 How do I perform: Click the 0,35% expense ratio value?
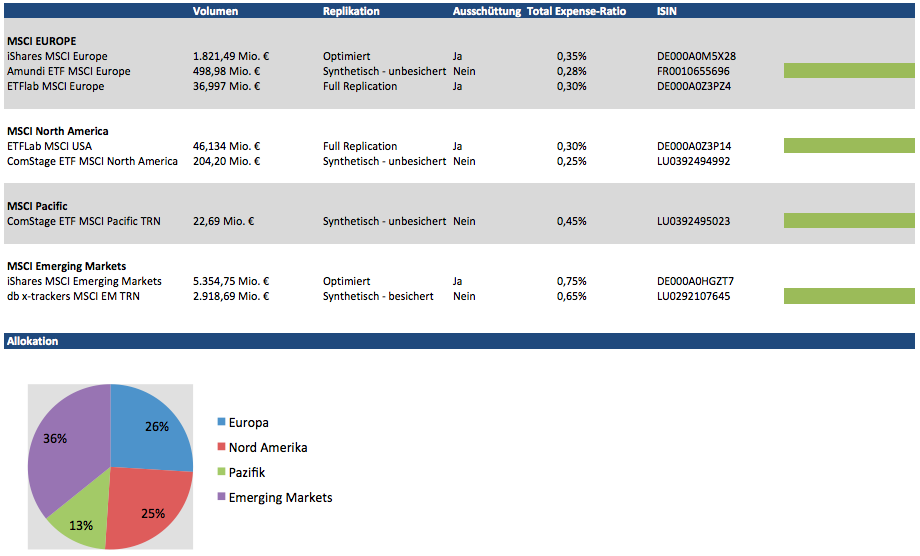[x=571, y=56]
